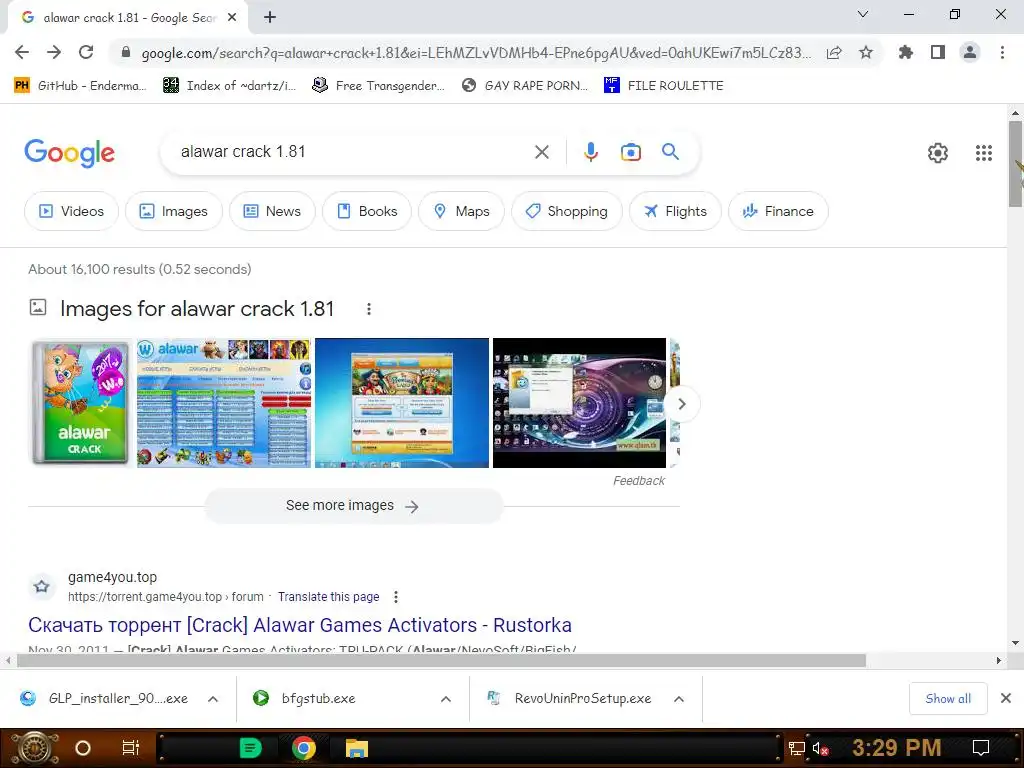Switch to the Finance results tab
Image resolution: width=1024 pixels, height=768 pixels.
pos(778,211)
